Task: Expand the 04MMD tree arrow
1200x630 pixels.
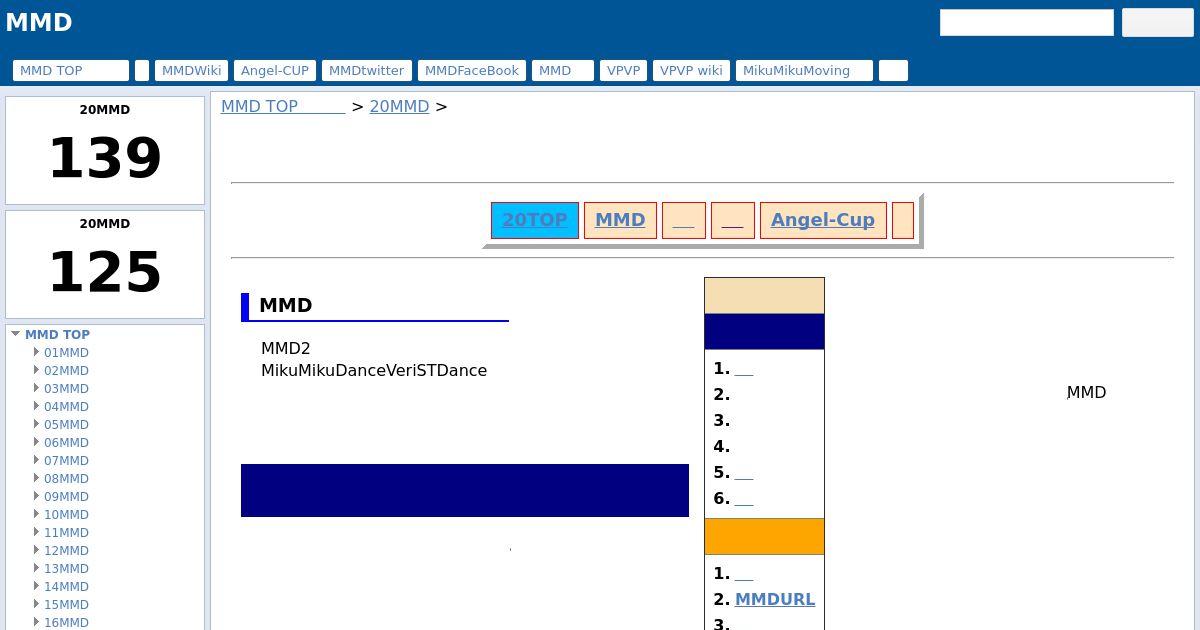Action: [36, 406]
